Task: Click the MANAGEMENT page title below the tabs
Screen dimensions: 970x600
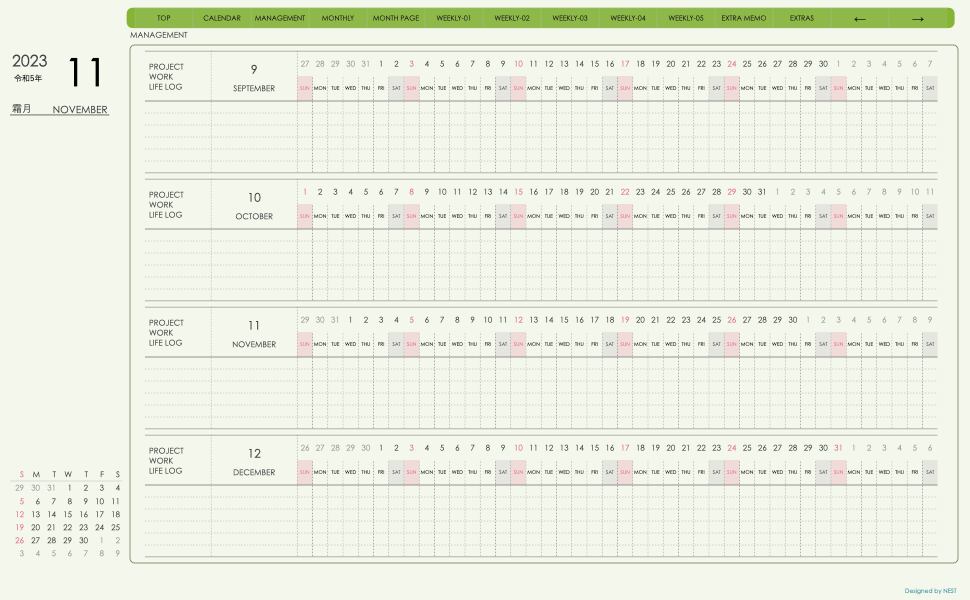Action: (x=158, y=35)
